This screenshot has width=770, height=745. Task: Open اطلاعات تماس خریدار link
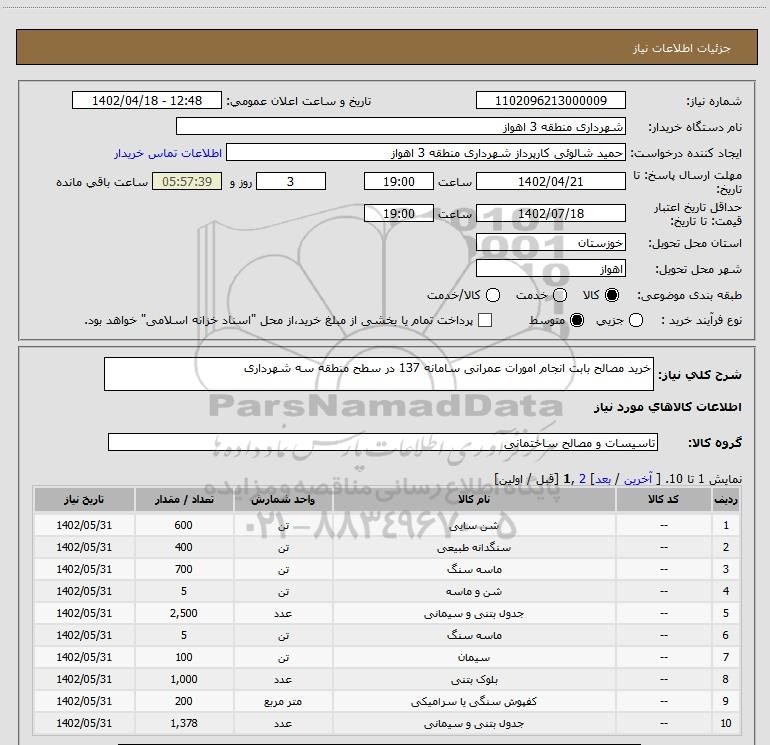click(168, 153)
